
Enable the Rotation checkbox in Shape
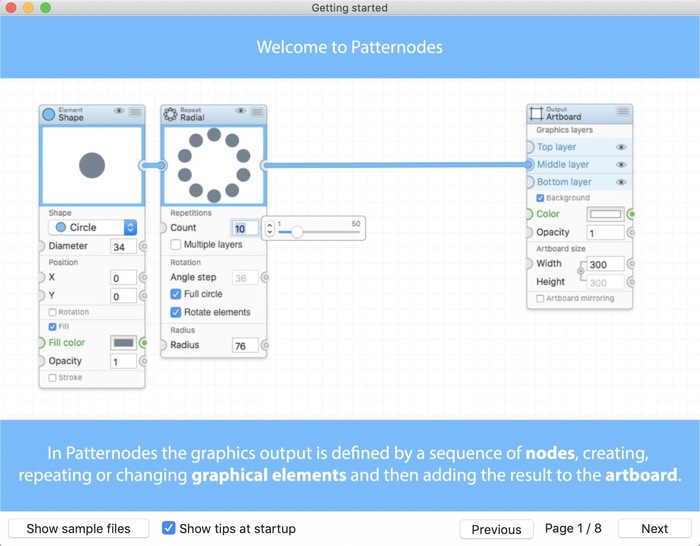pyautogui.click(x=52, y=312)
